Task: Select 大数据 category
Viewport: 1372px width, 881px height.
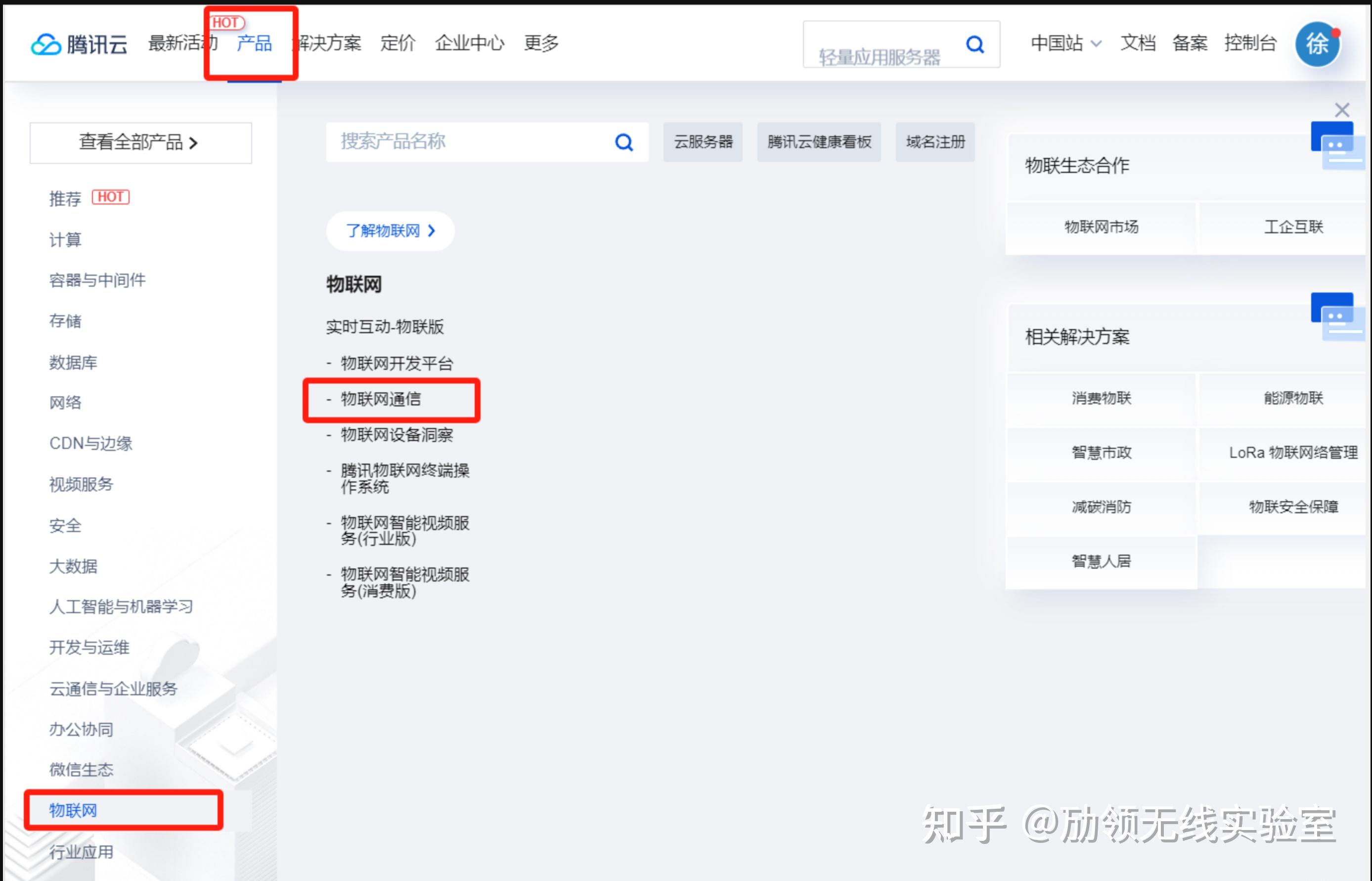Action: point(73,566)
